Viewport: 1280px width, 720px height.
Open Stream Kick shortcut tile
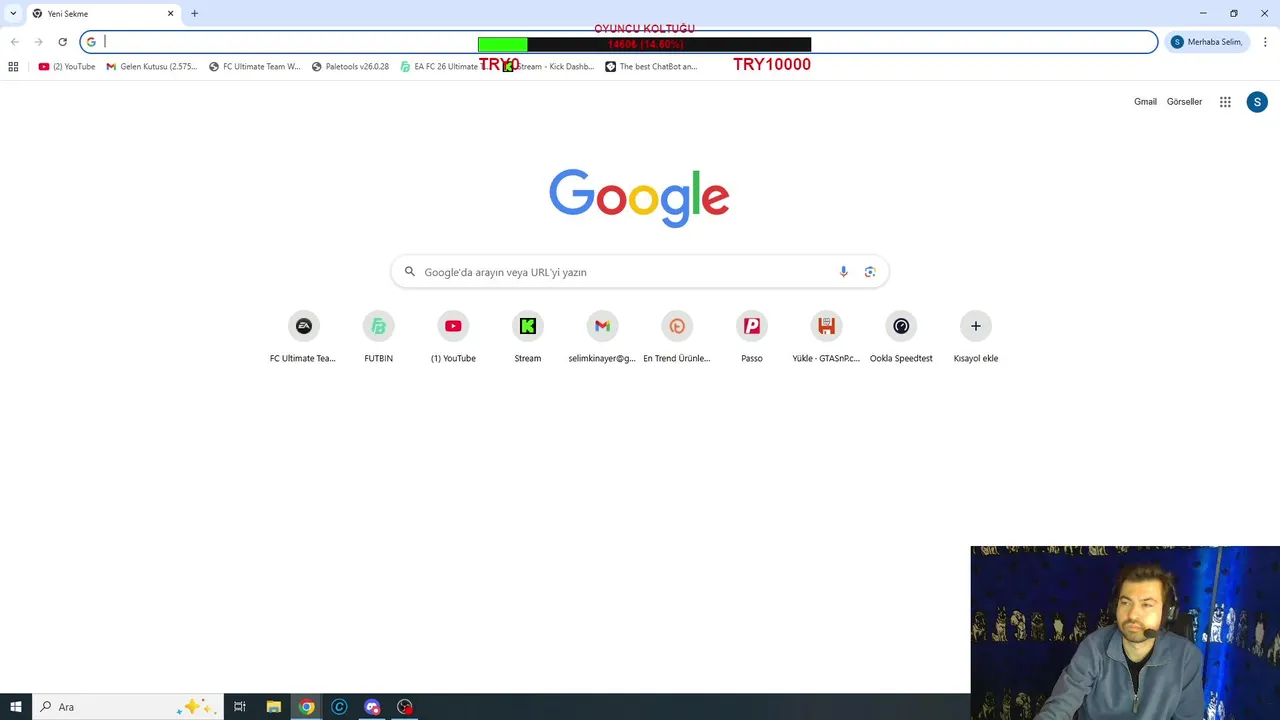pos(527,337)
